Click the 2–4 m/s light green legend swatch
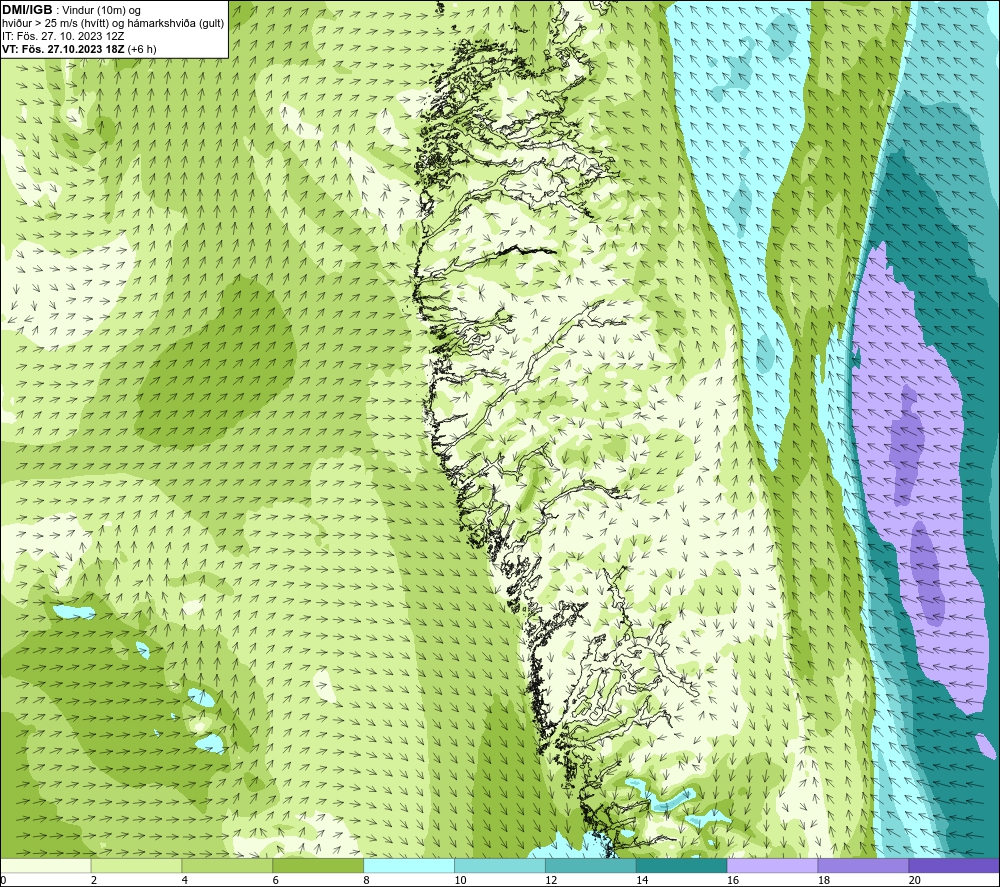Viewport: 1000px width, 887px height. click(x=136, y=866)
